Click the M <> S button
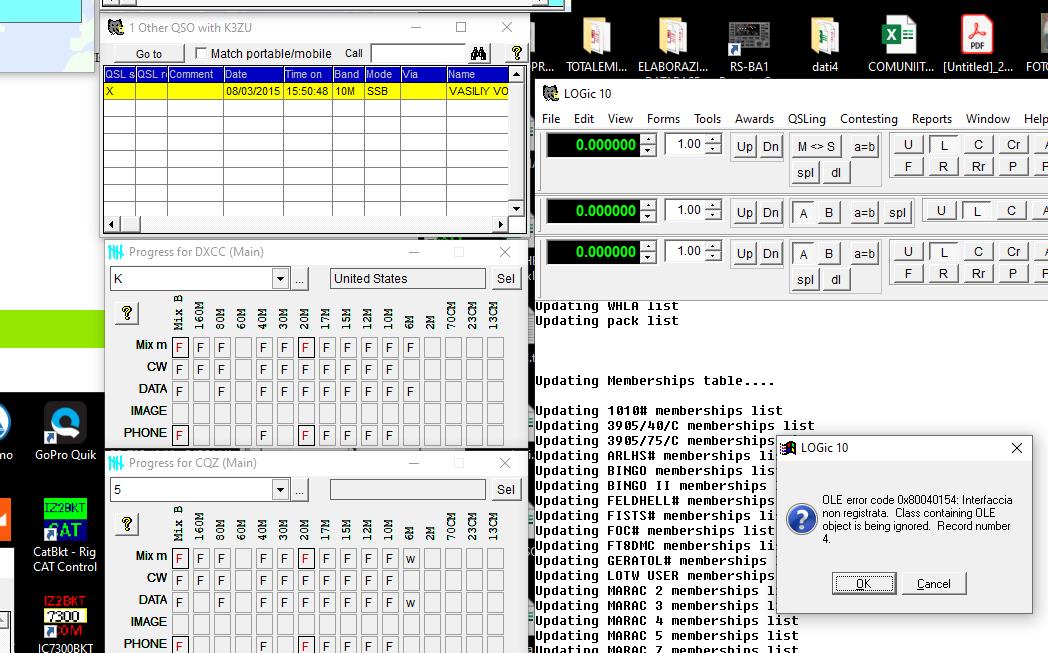1048x653 pixels. coord(816,146)
